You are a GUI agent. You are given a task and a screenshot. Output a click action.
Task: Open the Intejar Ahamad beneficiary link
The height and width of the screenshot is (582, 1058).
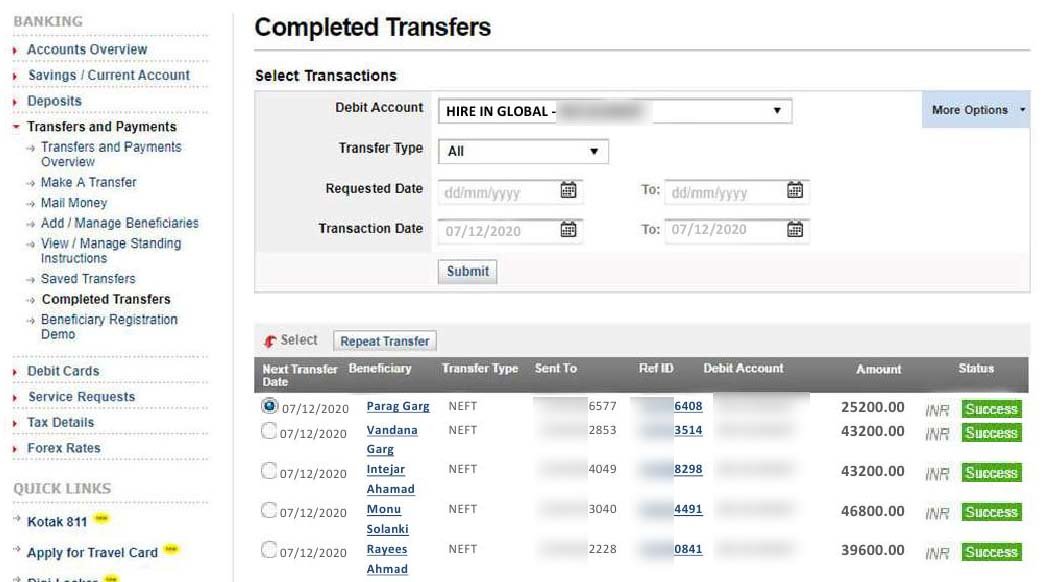pyautogui.click(x=386, y=470)
